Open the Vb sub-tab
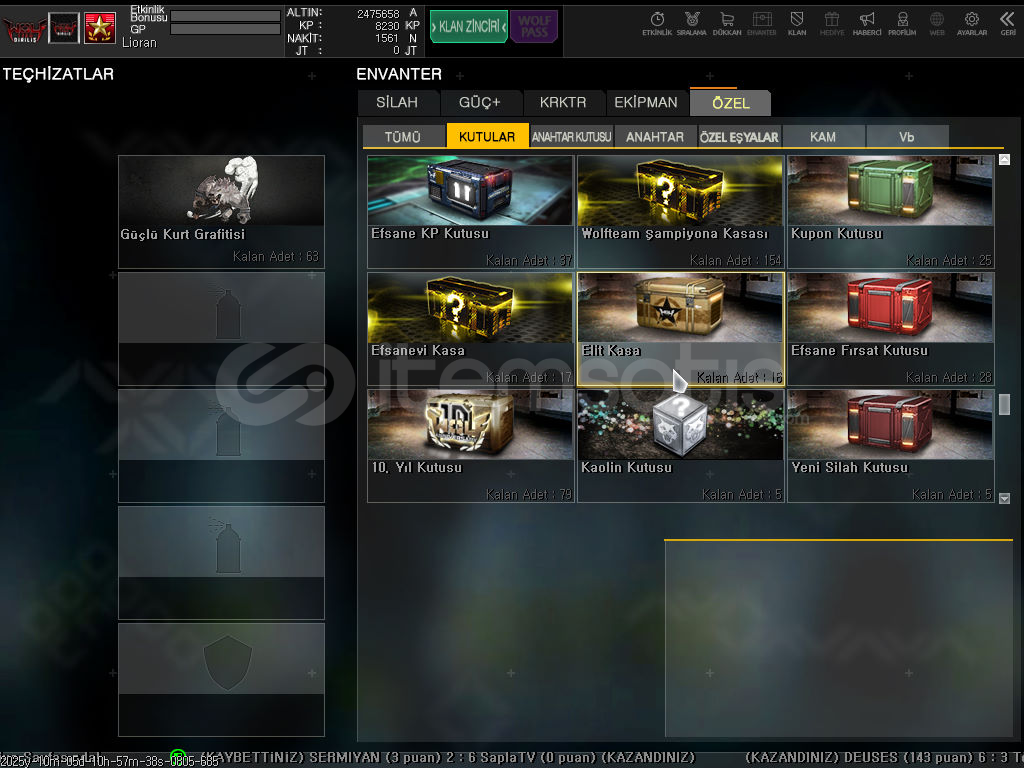The image size is (1024, 768). (906, 136)
